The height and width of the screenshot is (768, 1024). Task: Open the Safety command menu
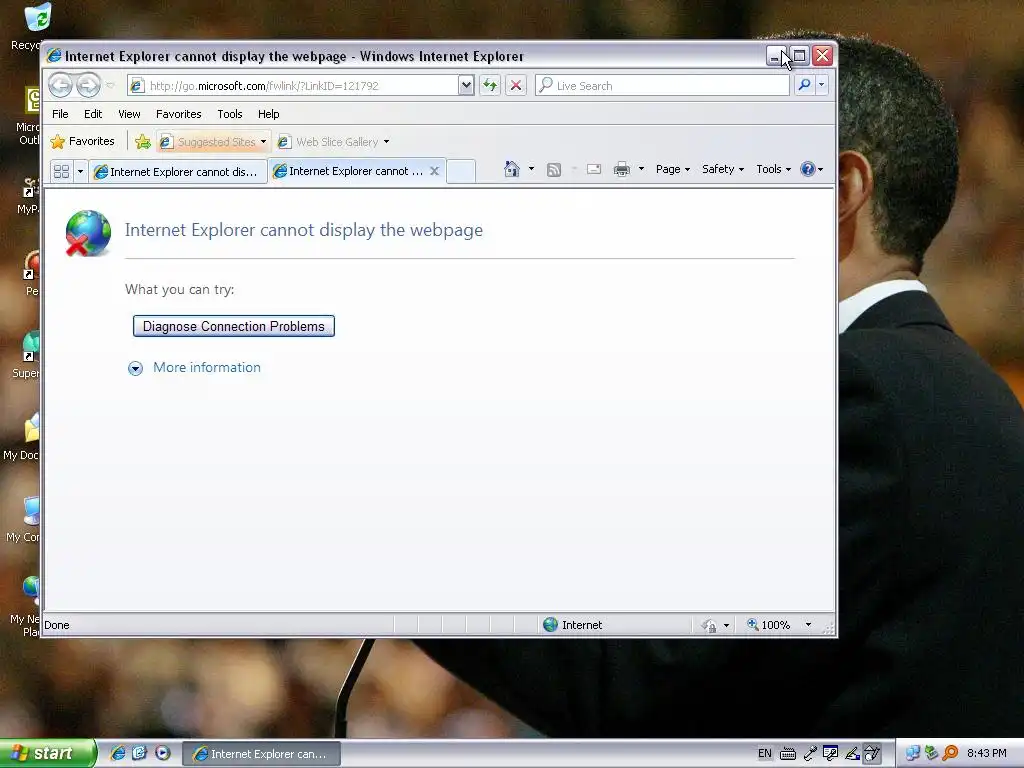723,169
